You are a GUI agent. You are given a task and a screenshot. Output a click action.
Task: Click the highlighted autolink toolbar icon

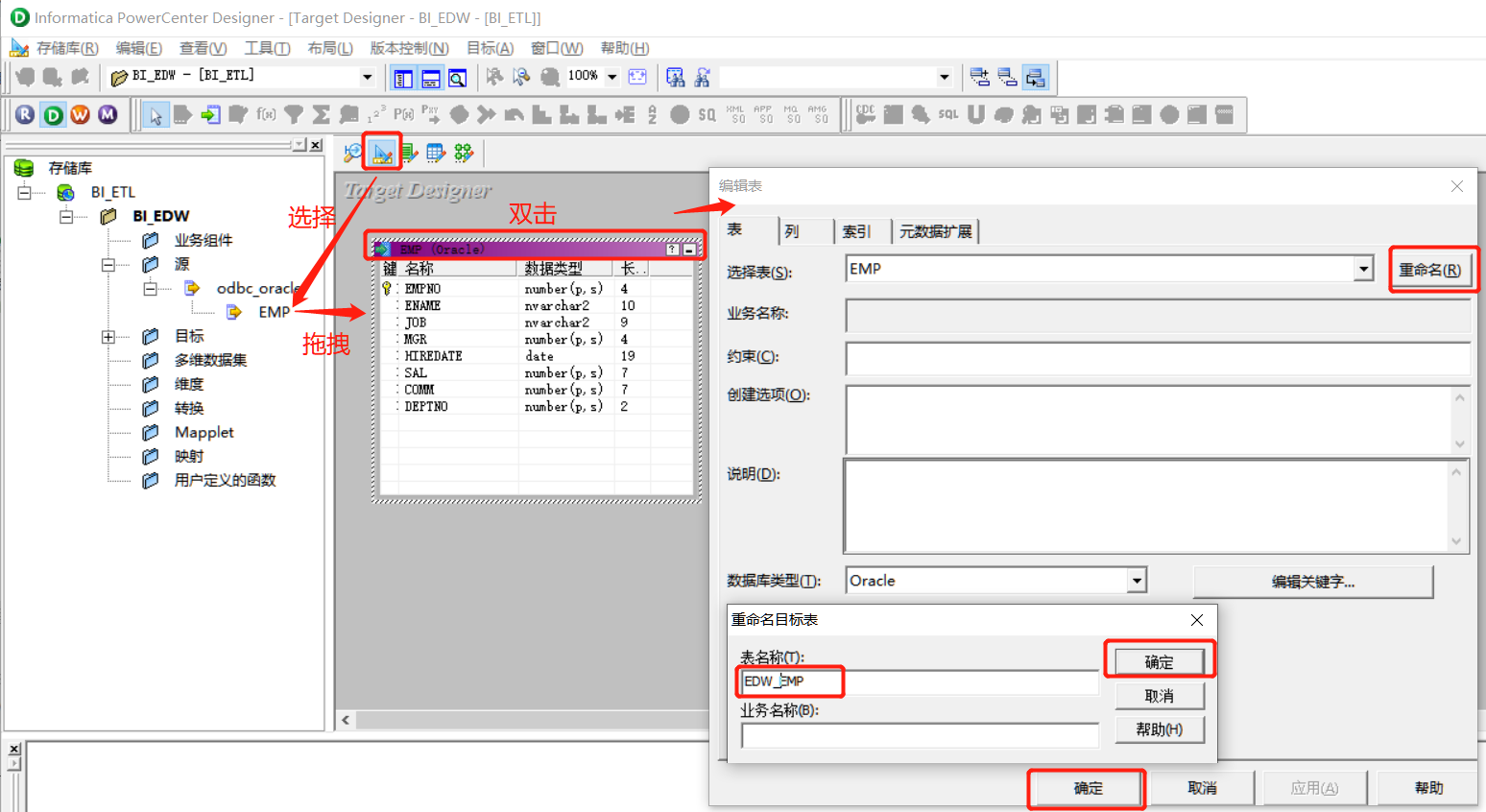[x=1035, y=77]
